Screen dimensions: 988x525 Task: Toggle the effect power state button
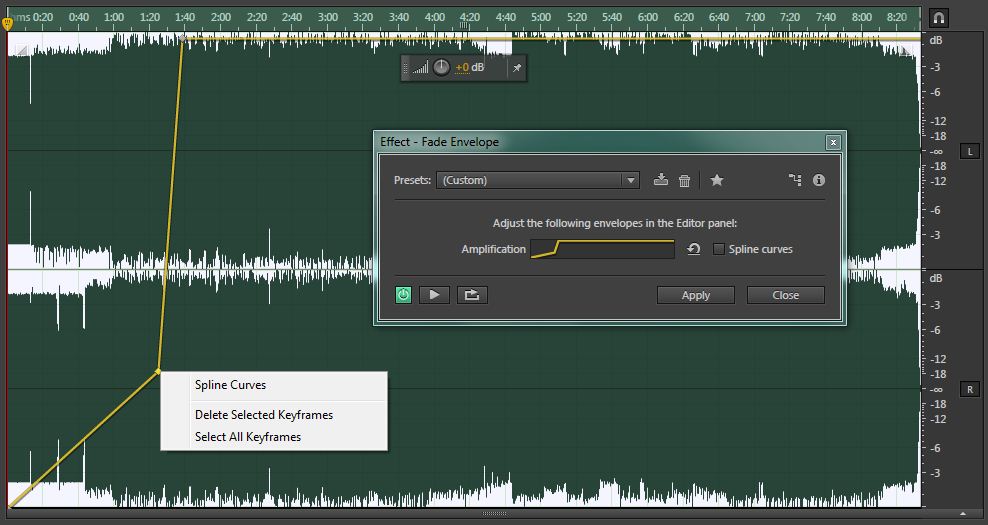(404, 295)
